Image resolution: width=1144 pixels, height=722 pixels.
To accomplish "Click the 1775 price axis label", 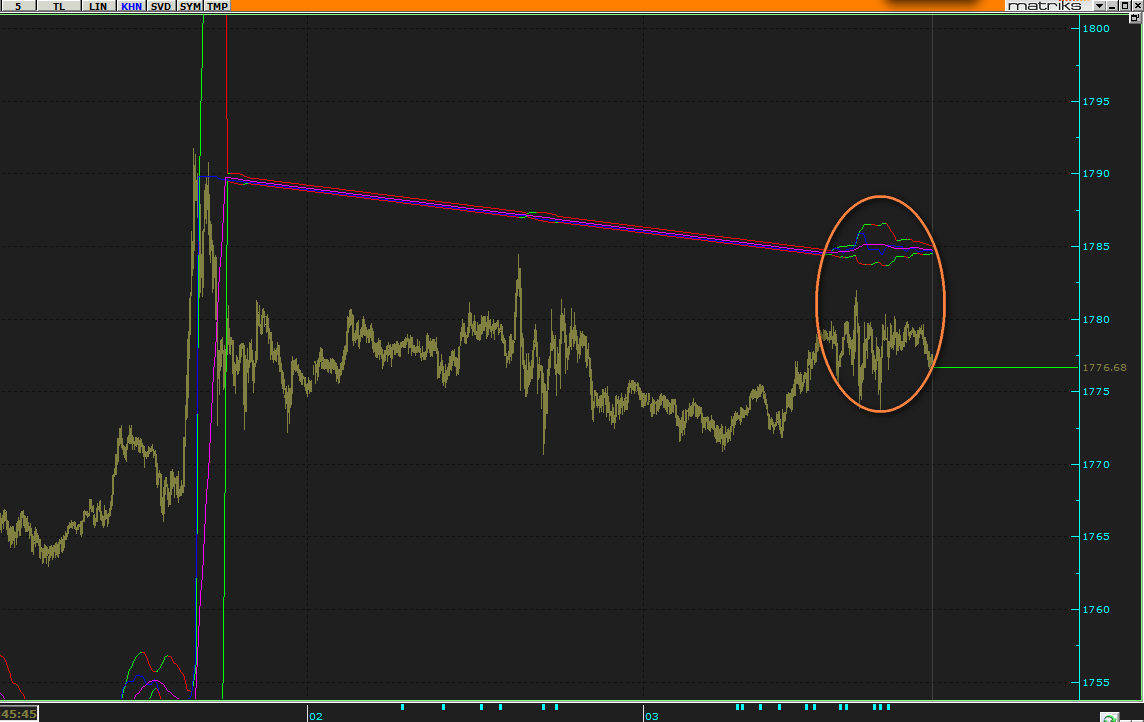I will (1096, 392).
